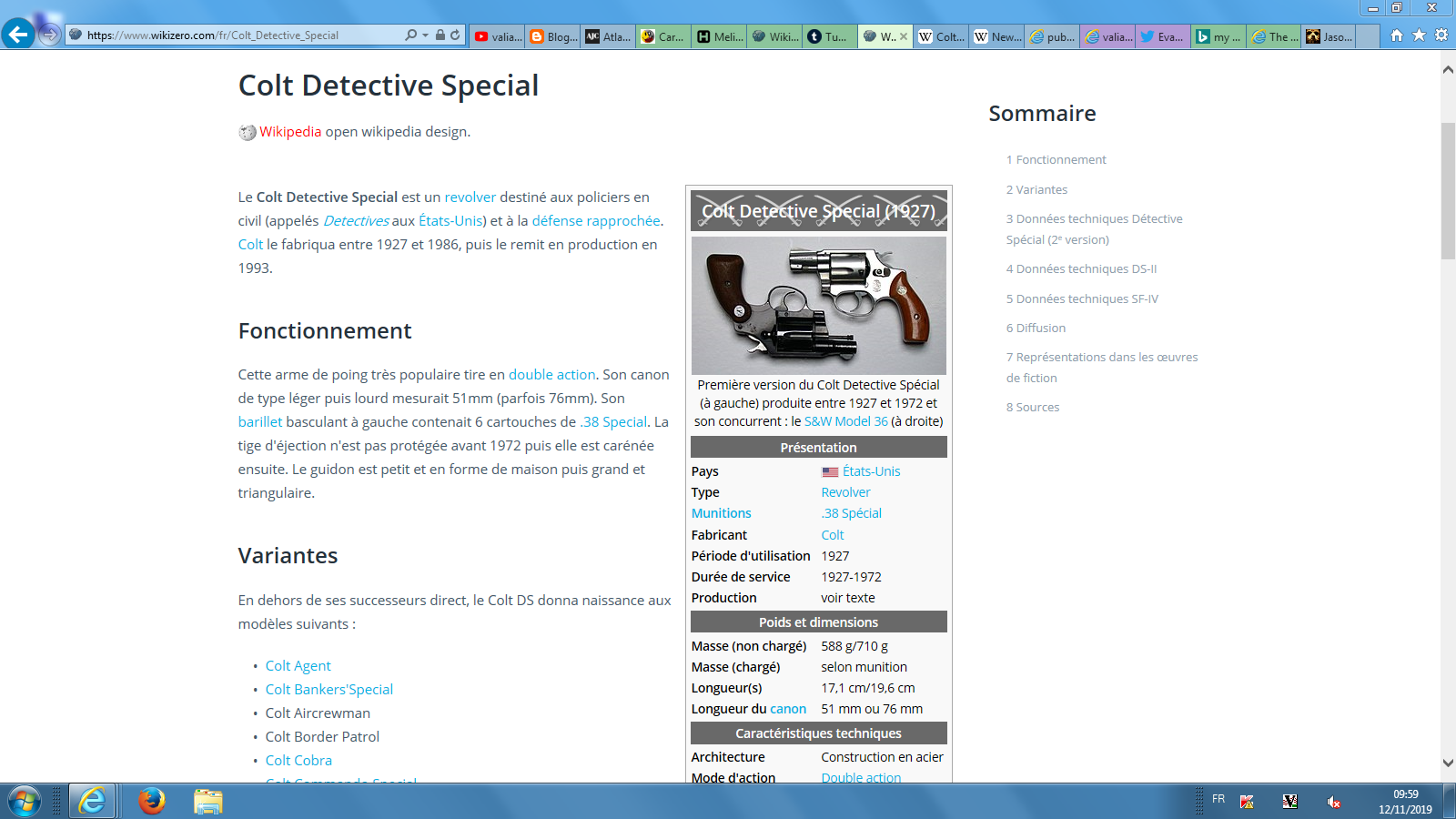Jump to '2 Variantes' in Sommaire
Image resolution: width=1456 pixels, height=819 pixels.
pos(1036,189)
